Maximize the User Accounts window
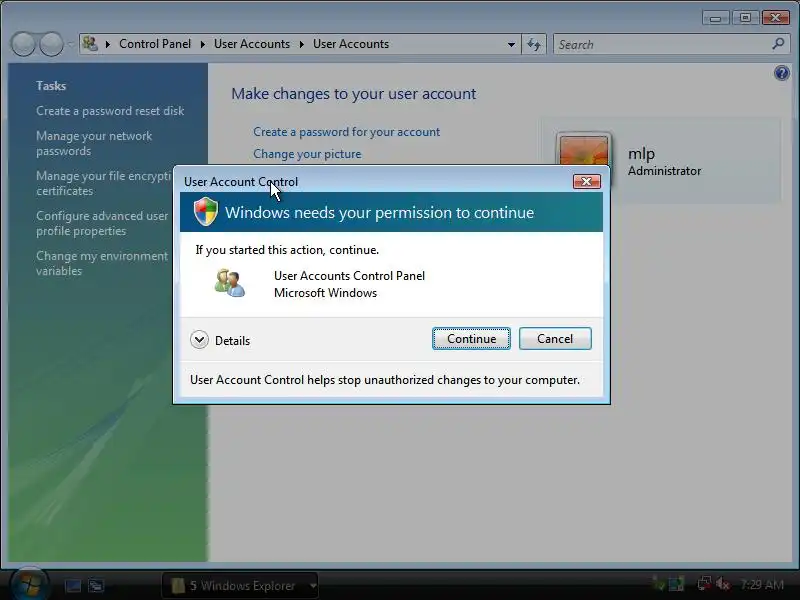The height and width of the screenshot is (600, 800). coord(745,18)
